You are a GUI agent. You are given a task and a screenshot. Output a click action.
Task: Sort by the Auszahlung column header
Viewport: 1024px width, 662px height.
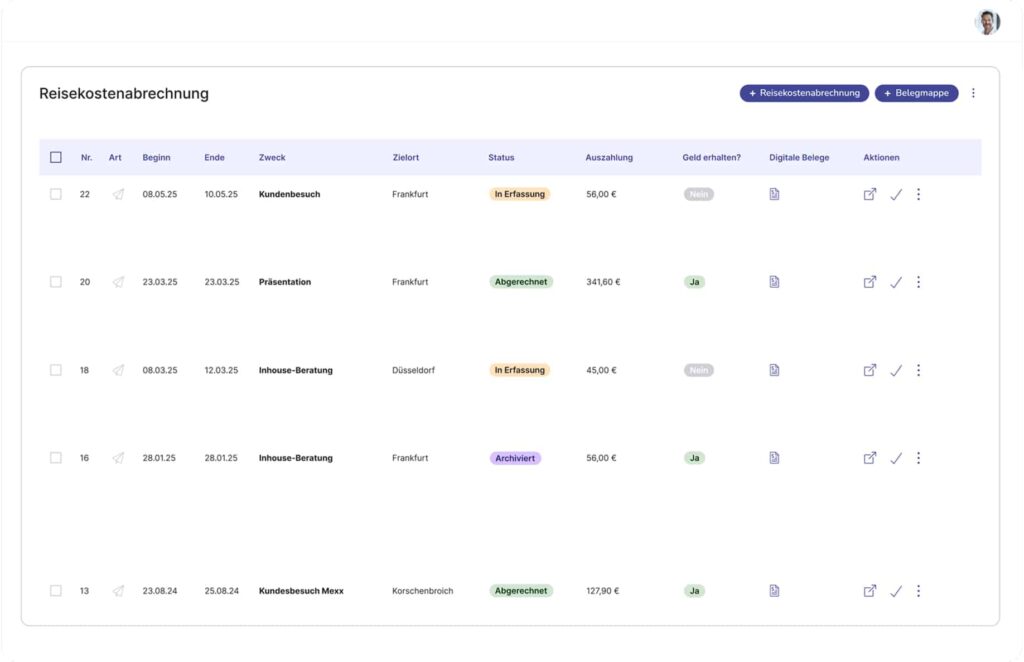pyautogui.click(x=609, y=157)
